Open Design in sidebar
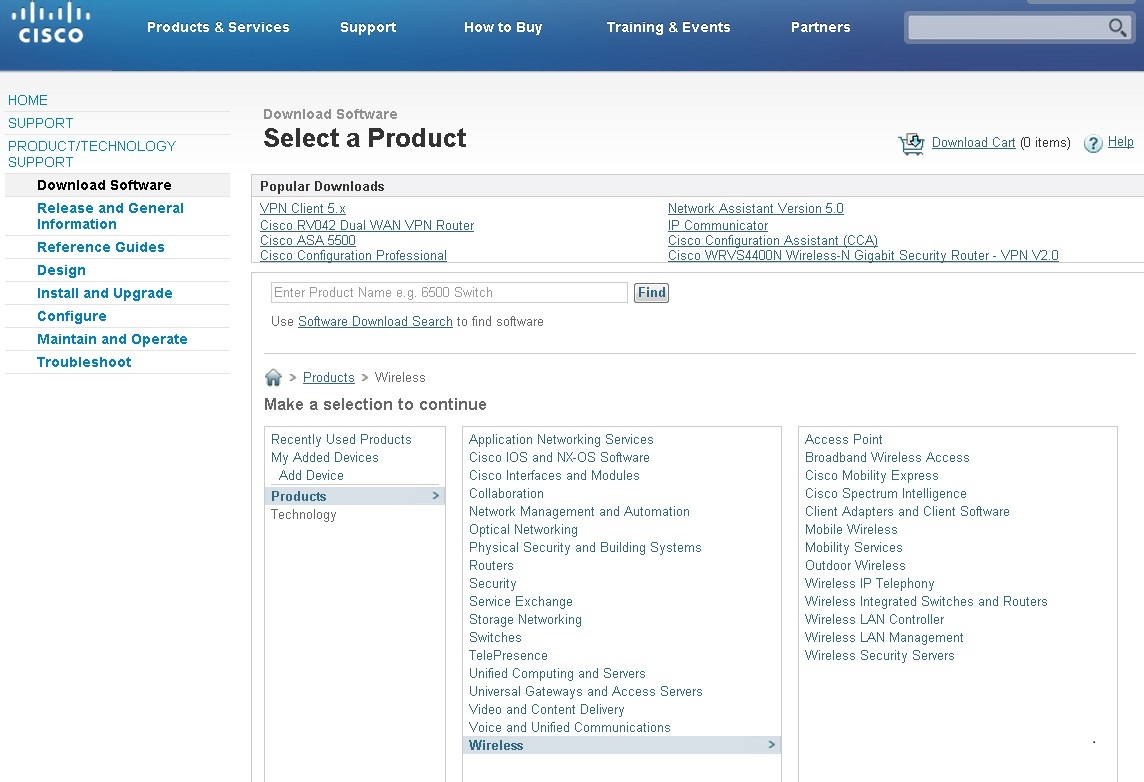The image size is (1144, 782). tap(61, 270)
